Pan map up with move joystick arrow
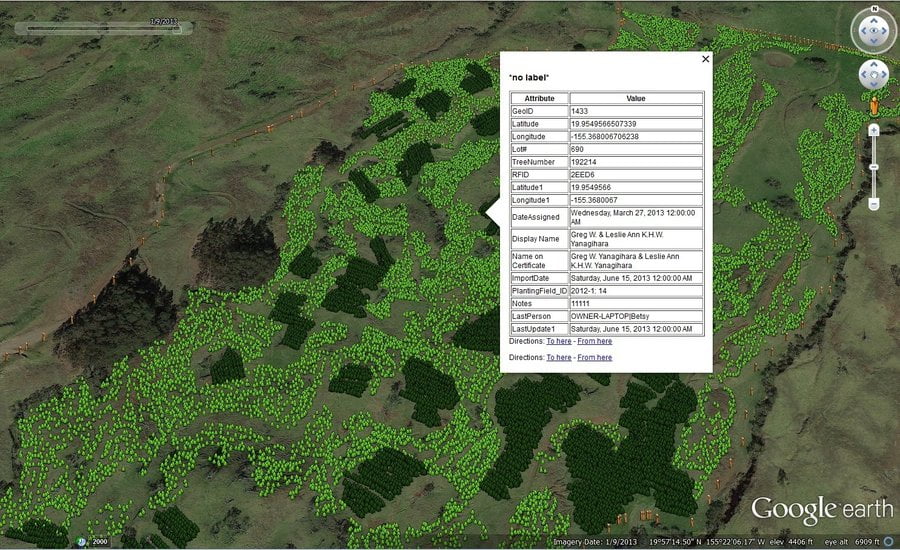The image size is (900, 550). tap(874, 65)
